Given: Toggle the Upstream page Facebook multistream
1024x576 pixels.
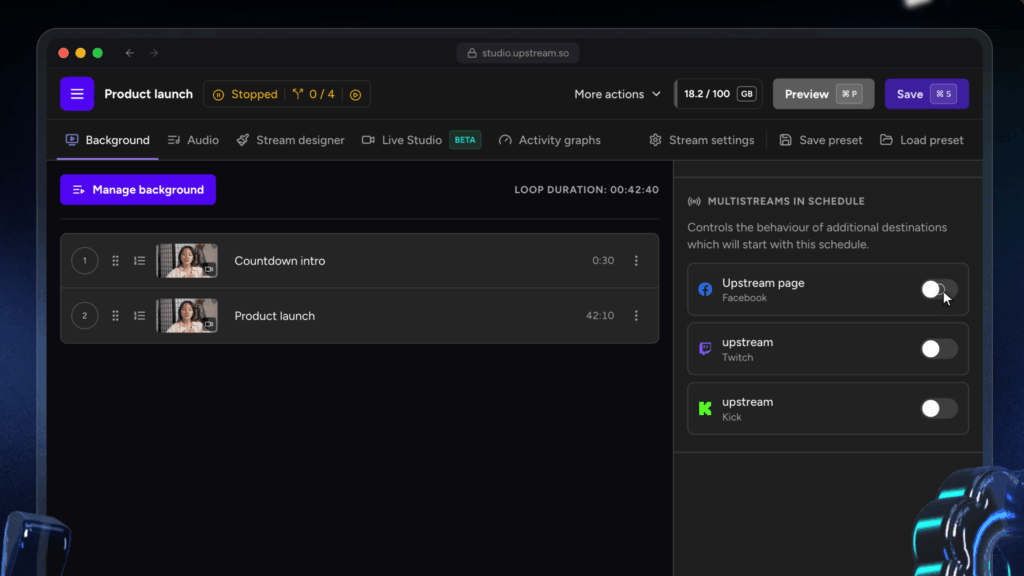Looking at the screenshot, I should click(x=939, y=289).
